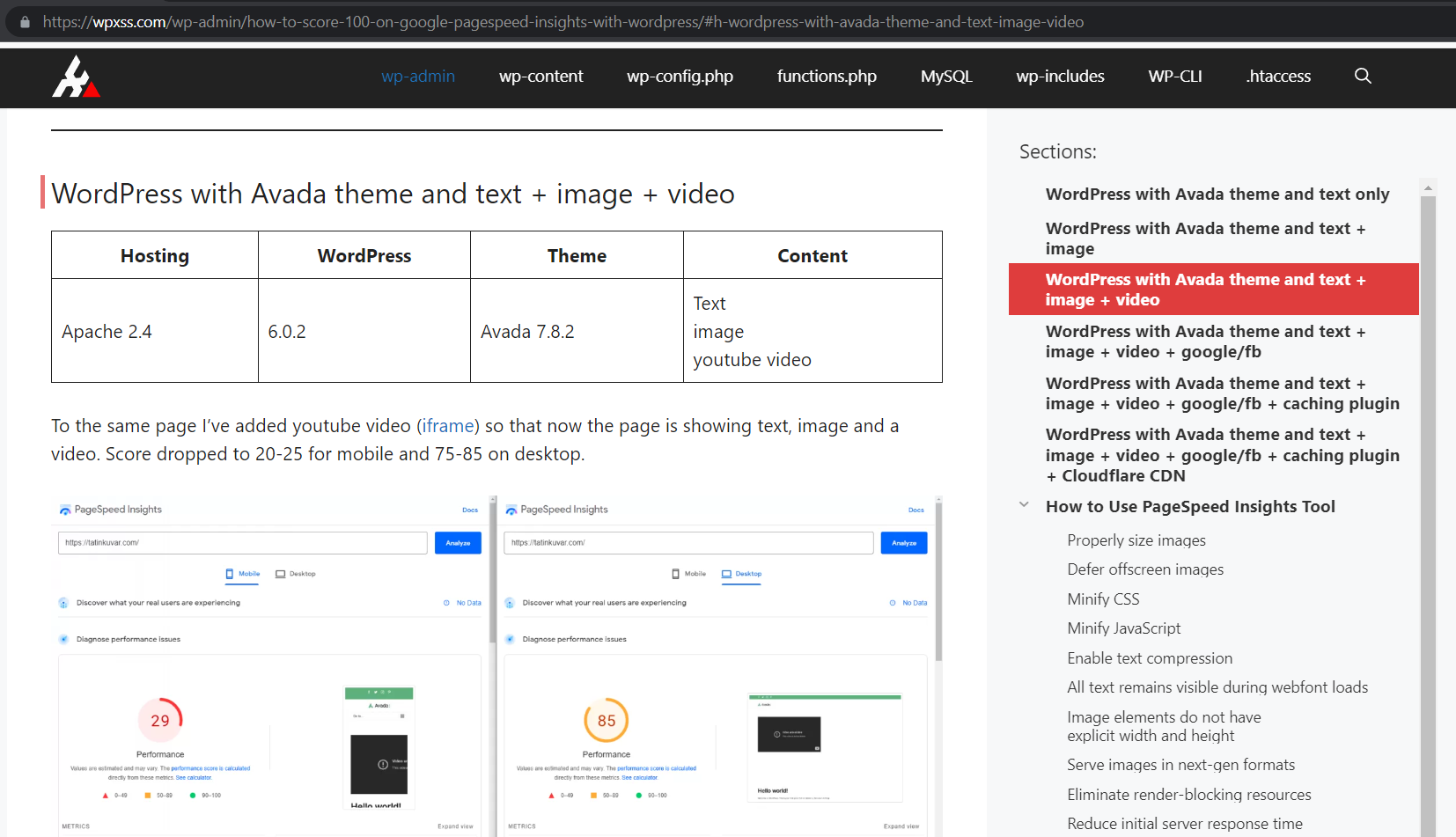1456x837 pixels.
Task: Go to 'image + video + google/fb' section
Action: (1206, 341)
